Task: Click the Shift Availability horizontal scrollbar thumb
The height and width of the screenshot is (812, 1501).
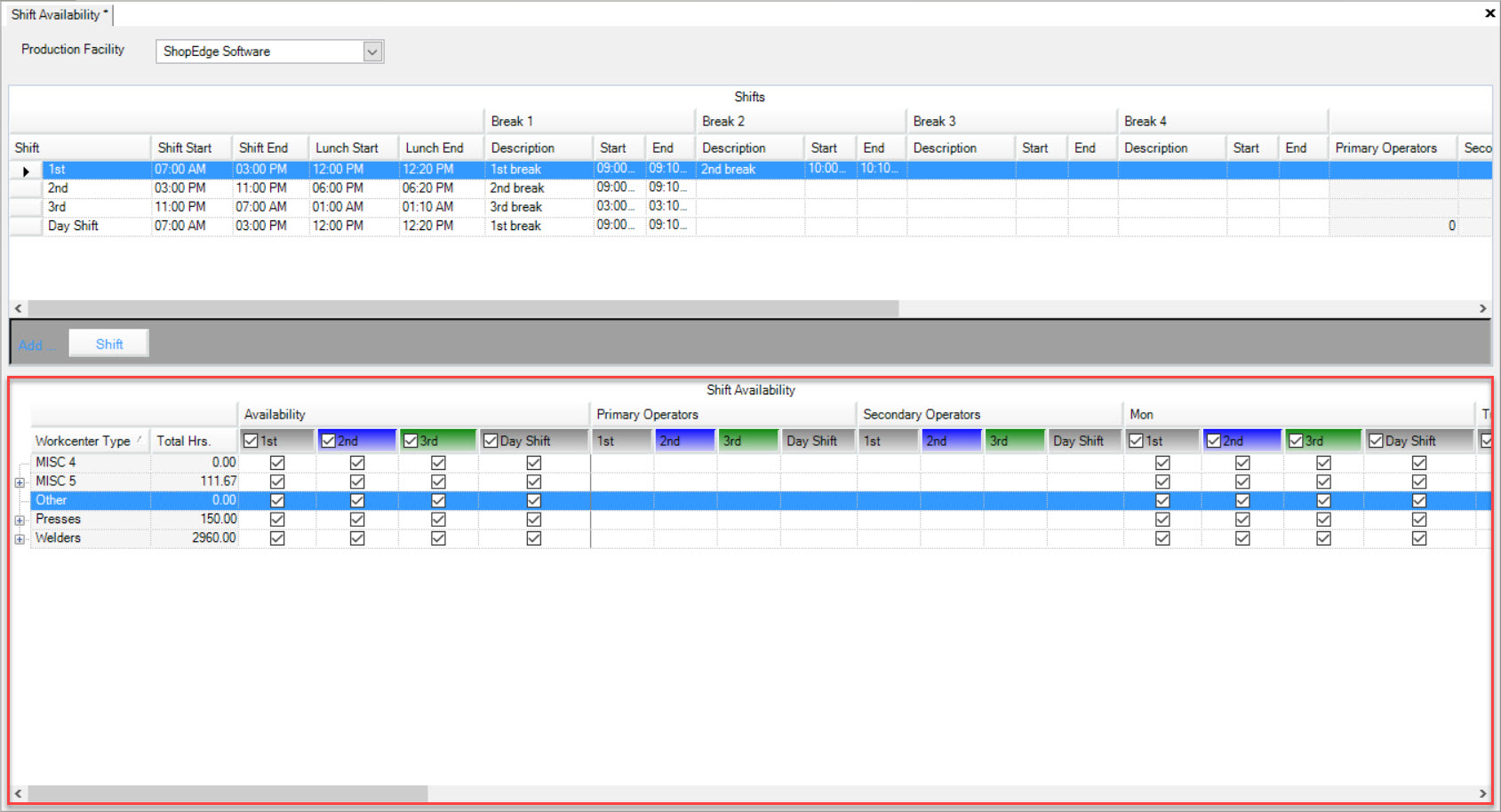Action: [228, 793]
